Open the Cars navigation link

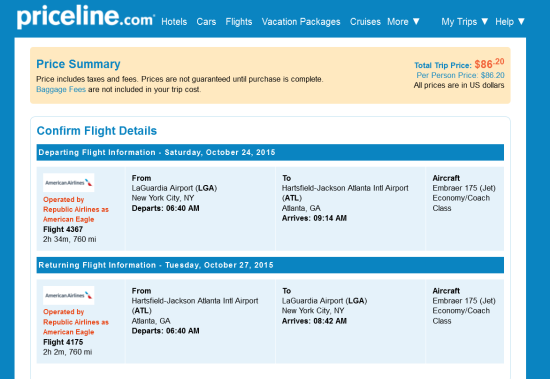206,22
